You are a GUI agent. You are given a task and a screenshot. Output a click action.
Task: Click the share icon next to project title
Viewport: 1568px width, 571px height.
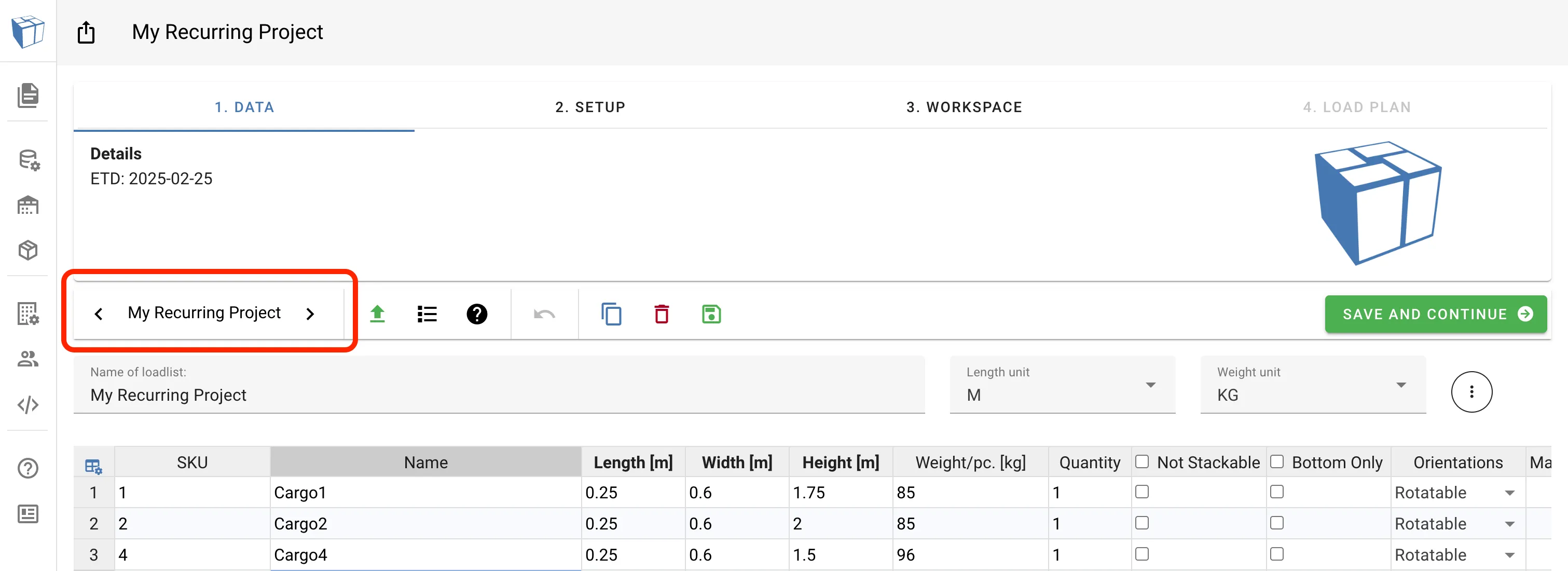click(x=85, y=32)
